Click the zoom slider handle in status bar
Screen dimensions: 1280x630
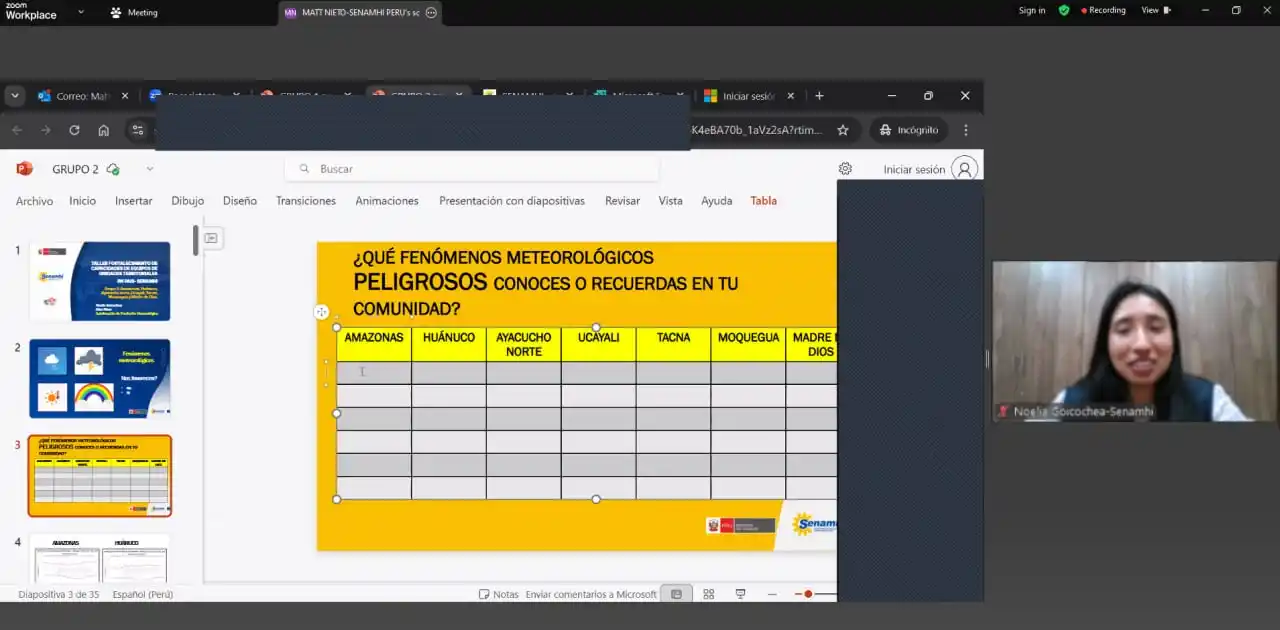[x=808, y=594]
